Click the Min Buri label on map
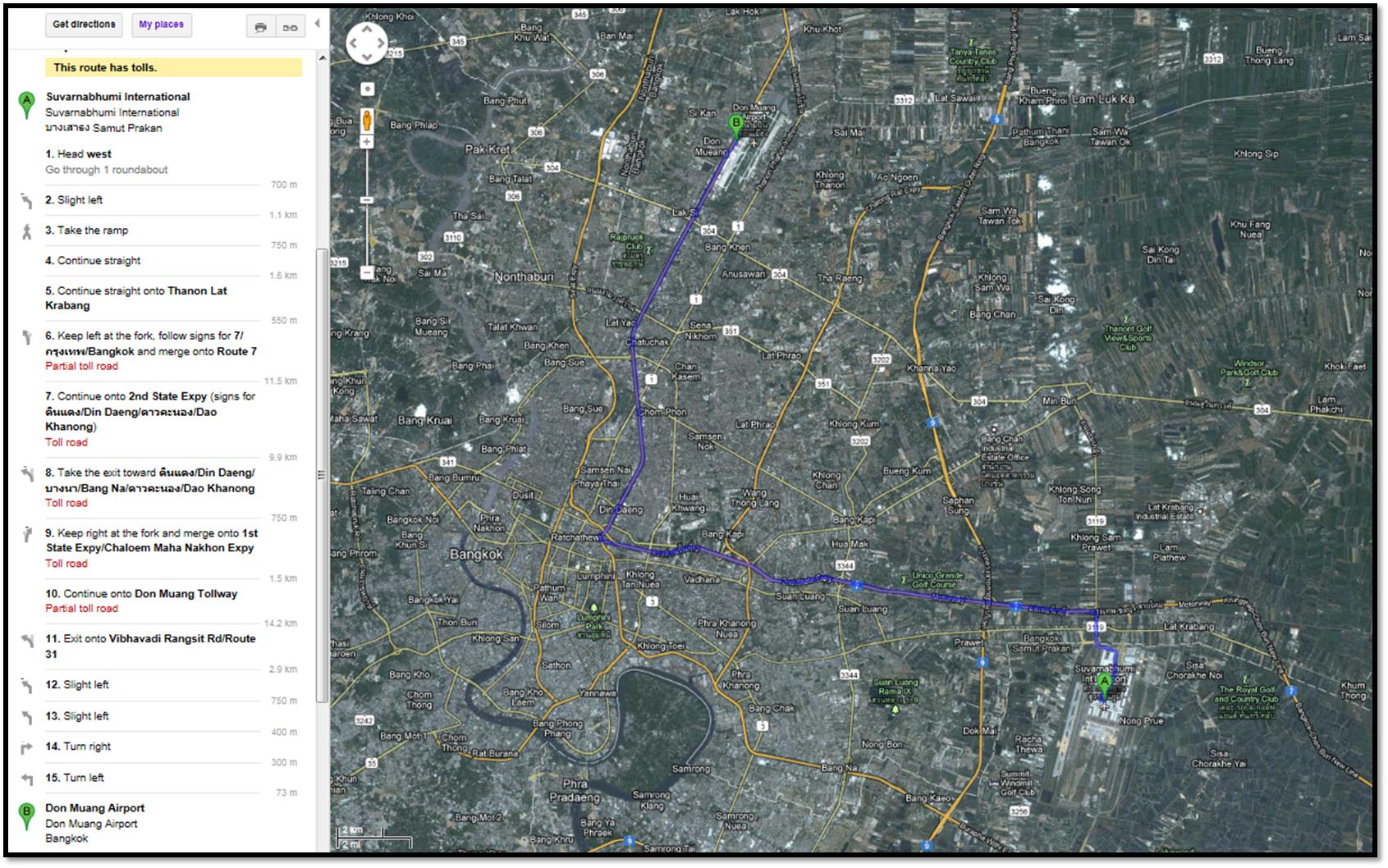The width and height of the screenshot is (1388, 868). (1059, 401)
